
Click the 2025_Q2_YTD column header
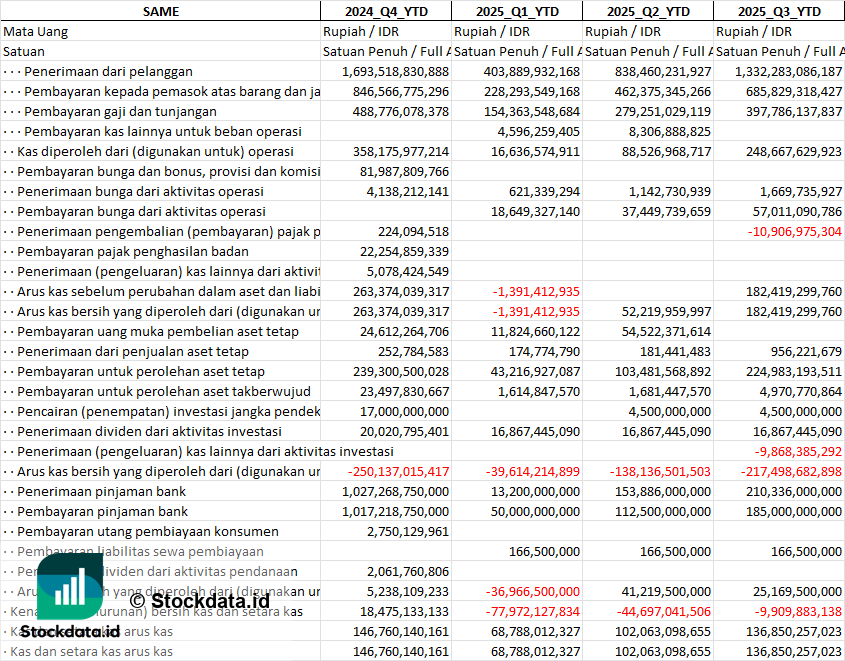pyautogui.click(x=647, y=11)
